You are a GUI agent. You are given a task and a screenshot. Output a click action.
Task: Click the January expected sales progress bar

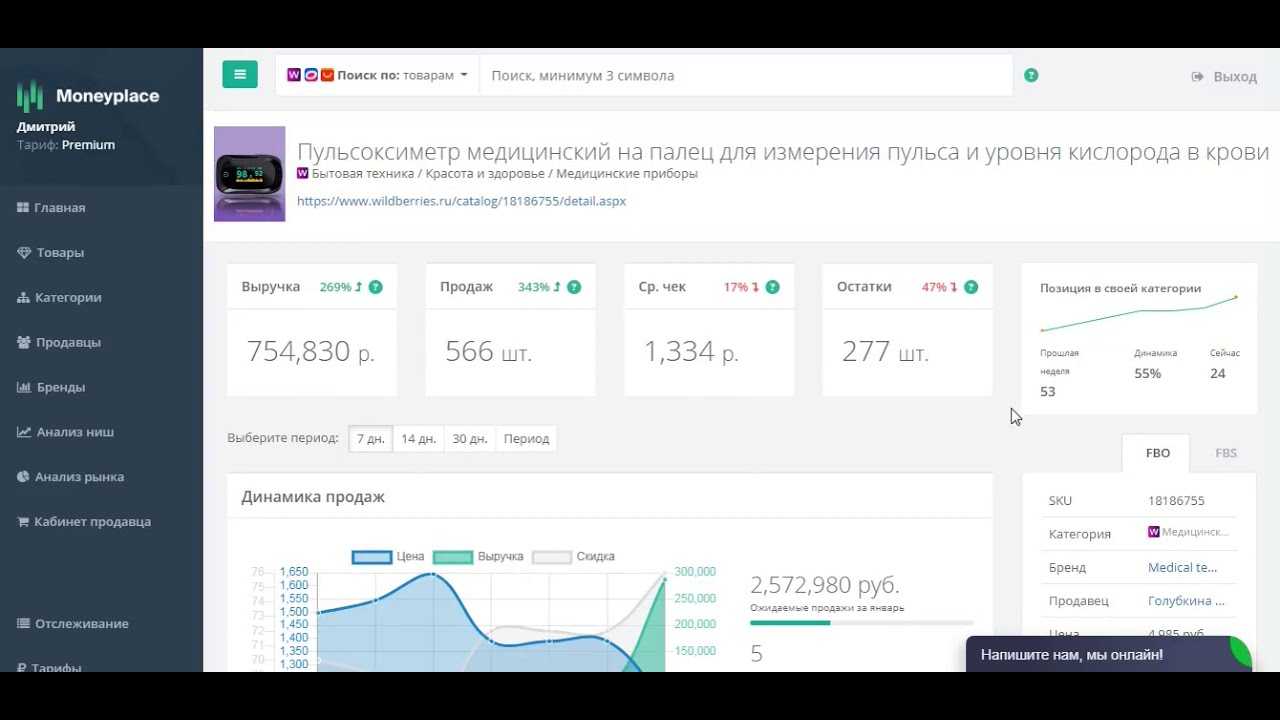point(861,623)
